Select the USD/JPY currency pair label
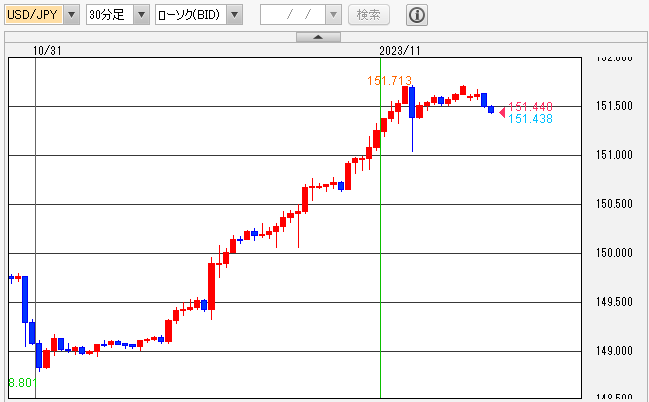This screenshot has width=649, height=402. pos(34,15)
